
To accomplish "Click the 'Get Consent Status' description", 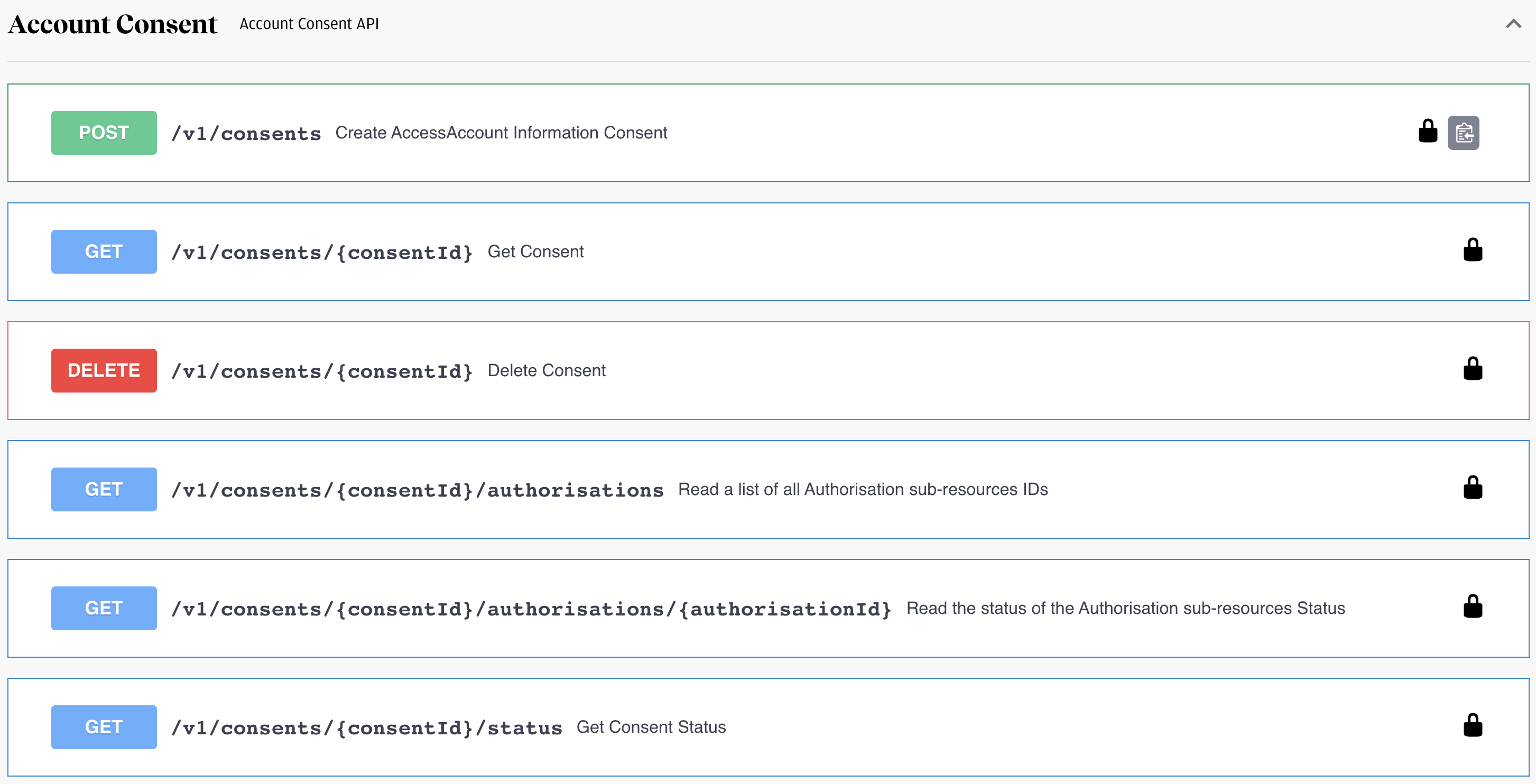I will 651,727.
